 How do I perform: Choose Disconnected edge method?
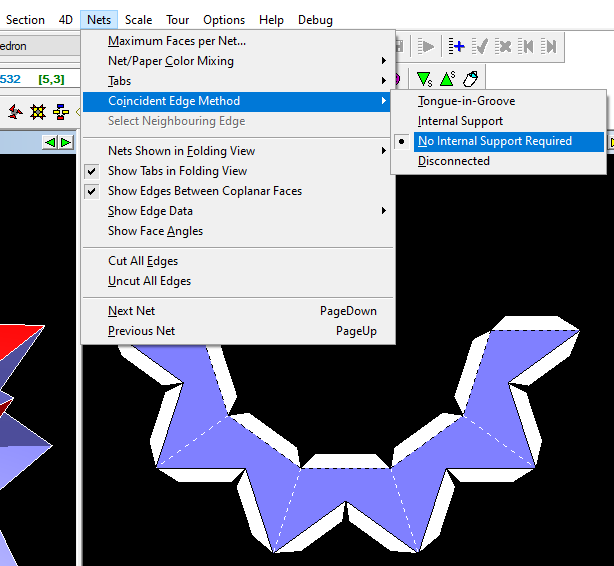(x=498, y=161)
